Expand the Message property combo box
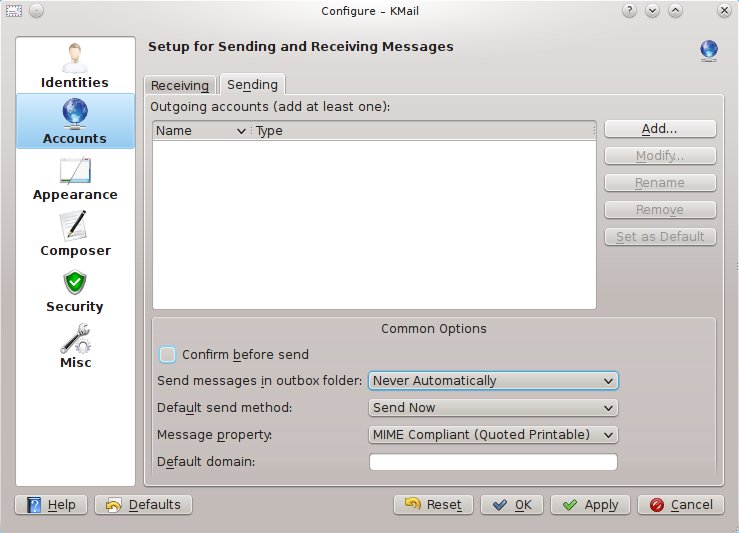 click(x=493, y=435)
